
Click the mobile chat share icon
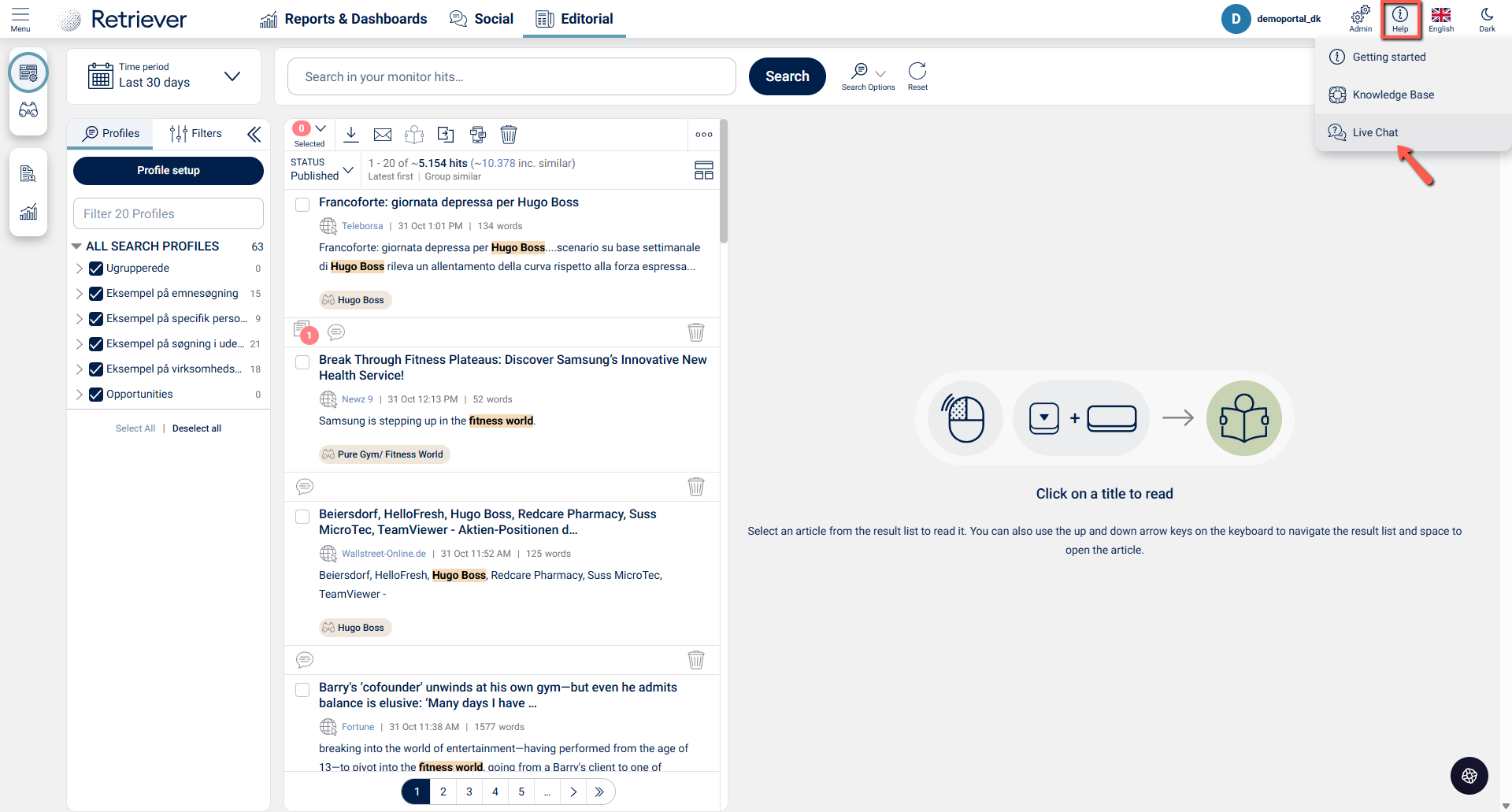pyautogui.click(x=477, y=135)
